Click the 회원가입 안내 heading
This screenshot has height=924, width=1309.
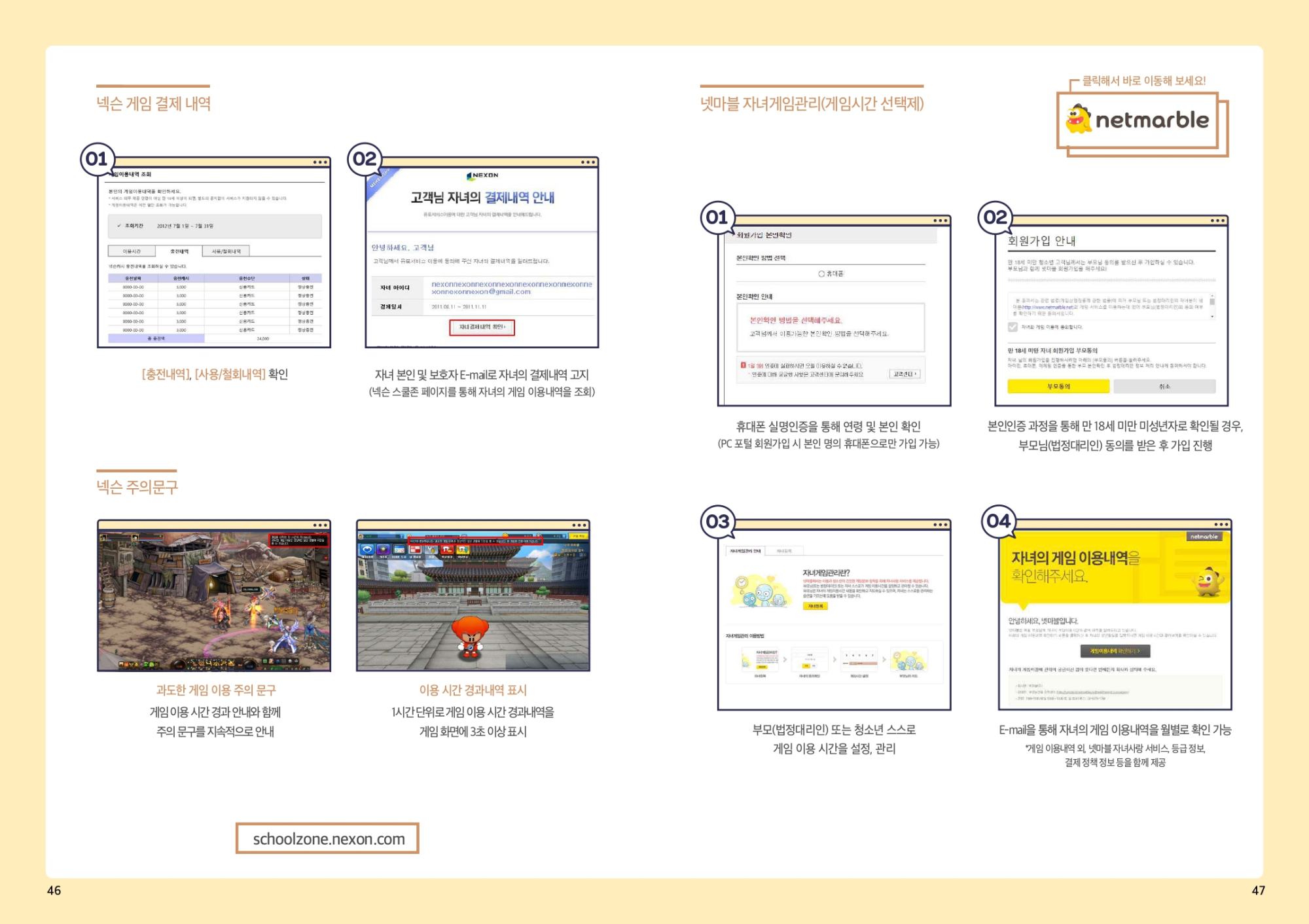[x=1041, y=241]
